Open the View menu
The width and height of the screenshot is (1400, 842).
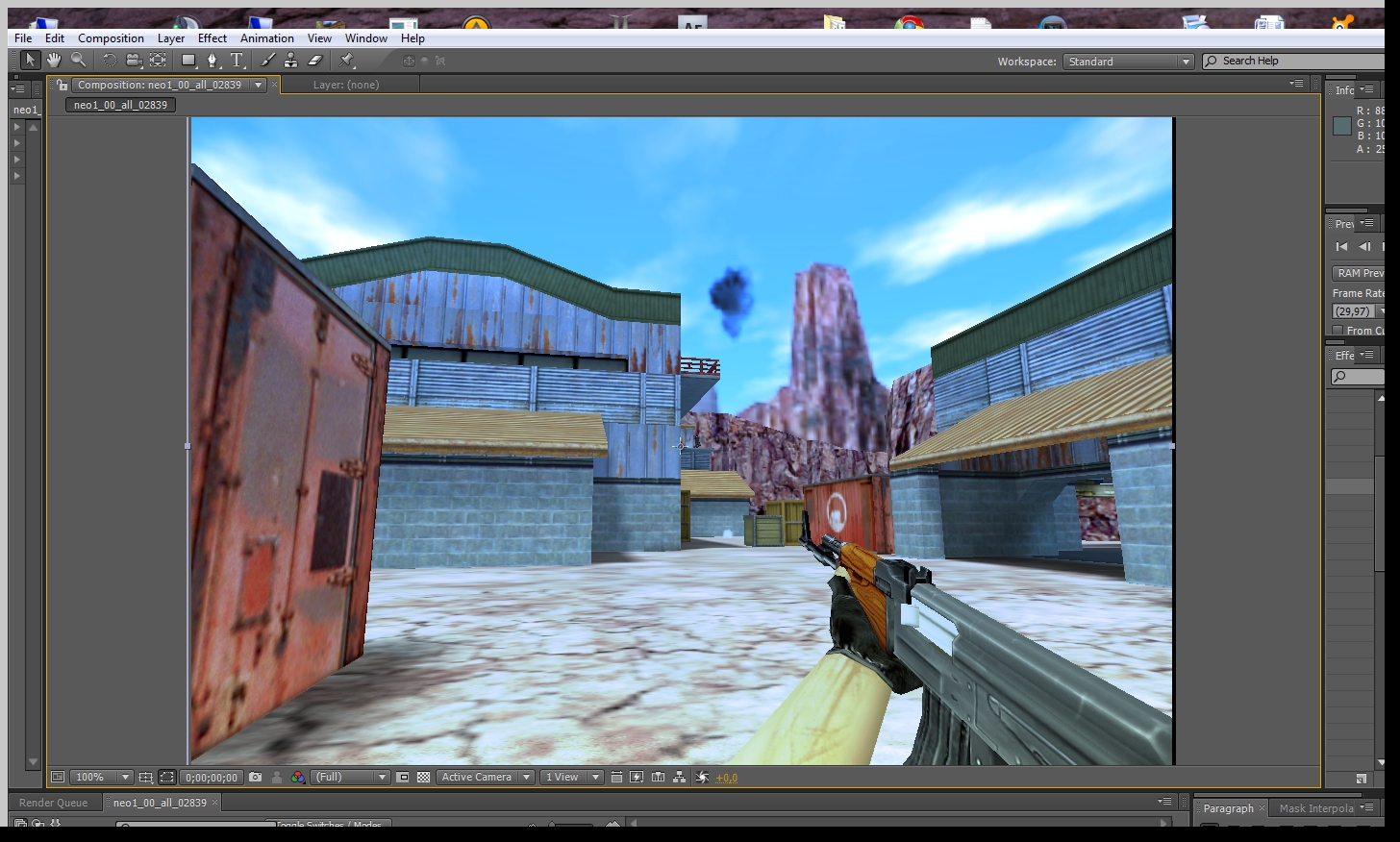pyautogui.click(x=319, y=38)
